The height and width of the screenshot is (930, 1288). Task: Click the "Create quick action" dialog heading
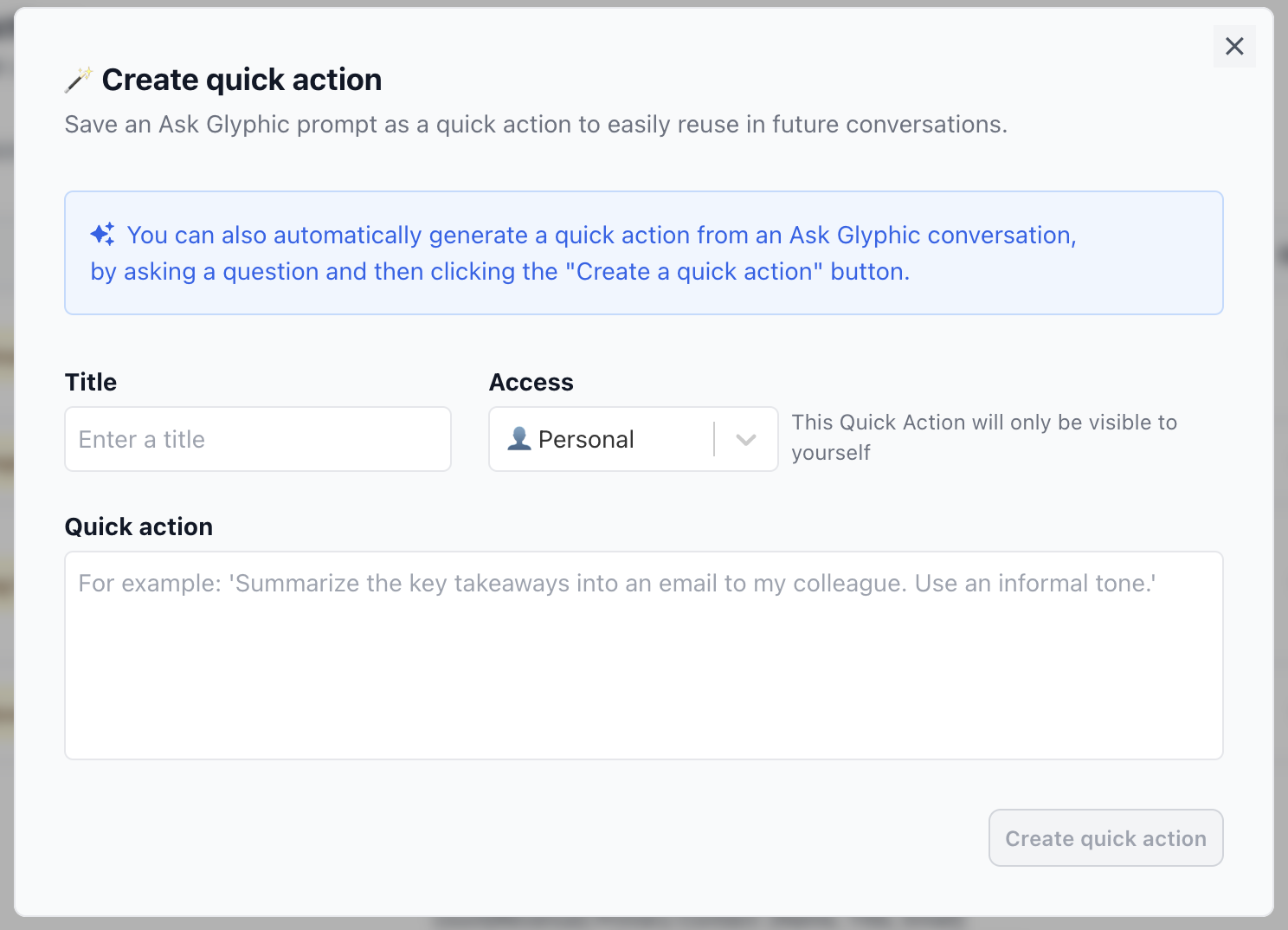[x=241, y=80]
